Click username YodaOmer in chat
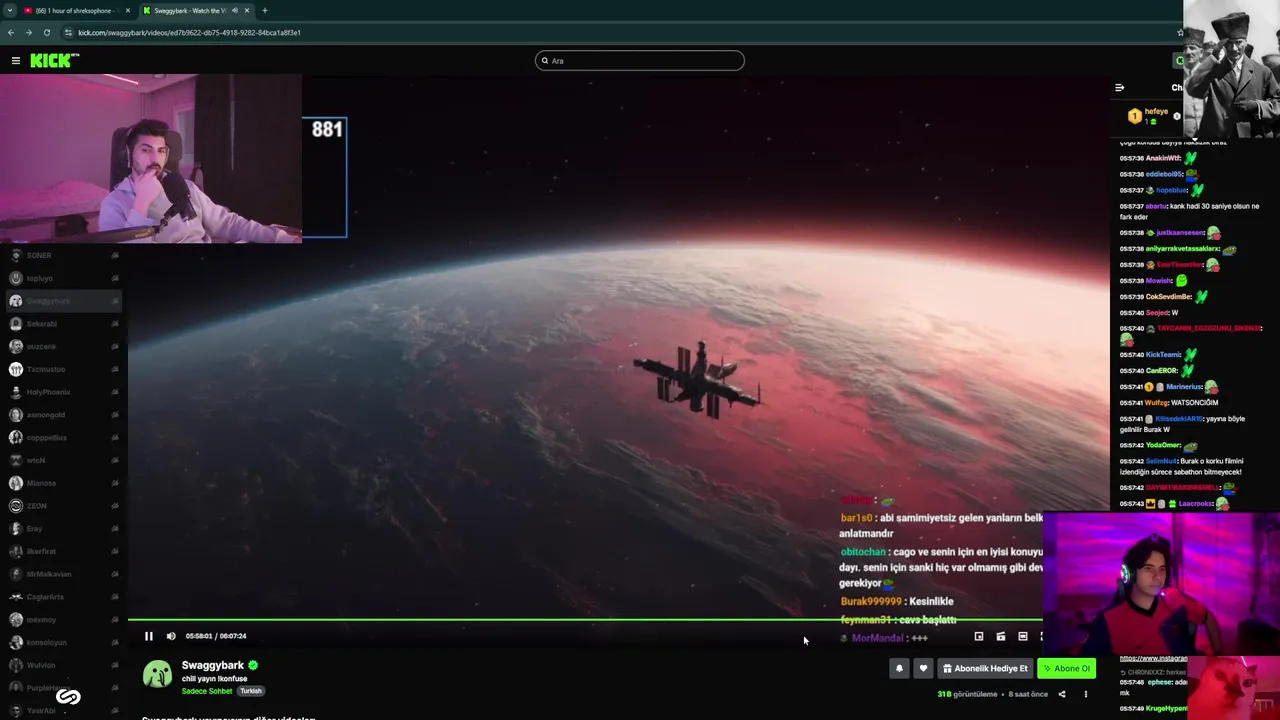 (x=1163, y=445)
